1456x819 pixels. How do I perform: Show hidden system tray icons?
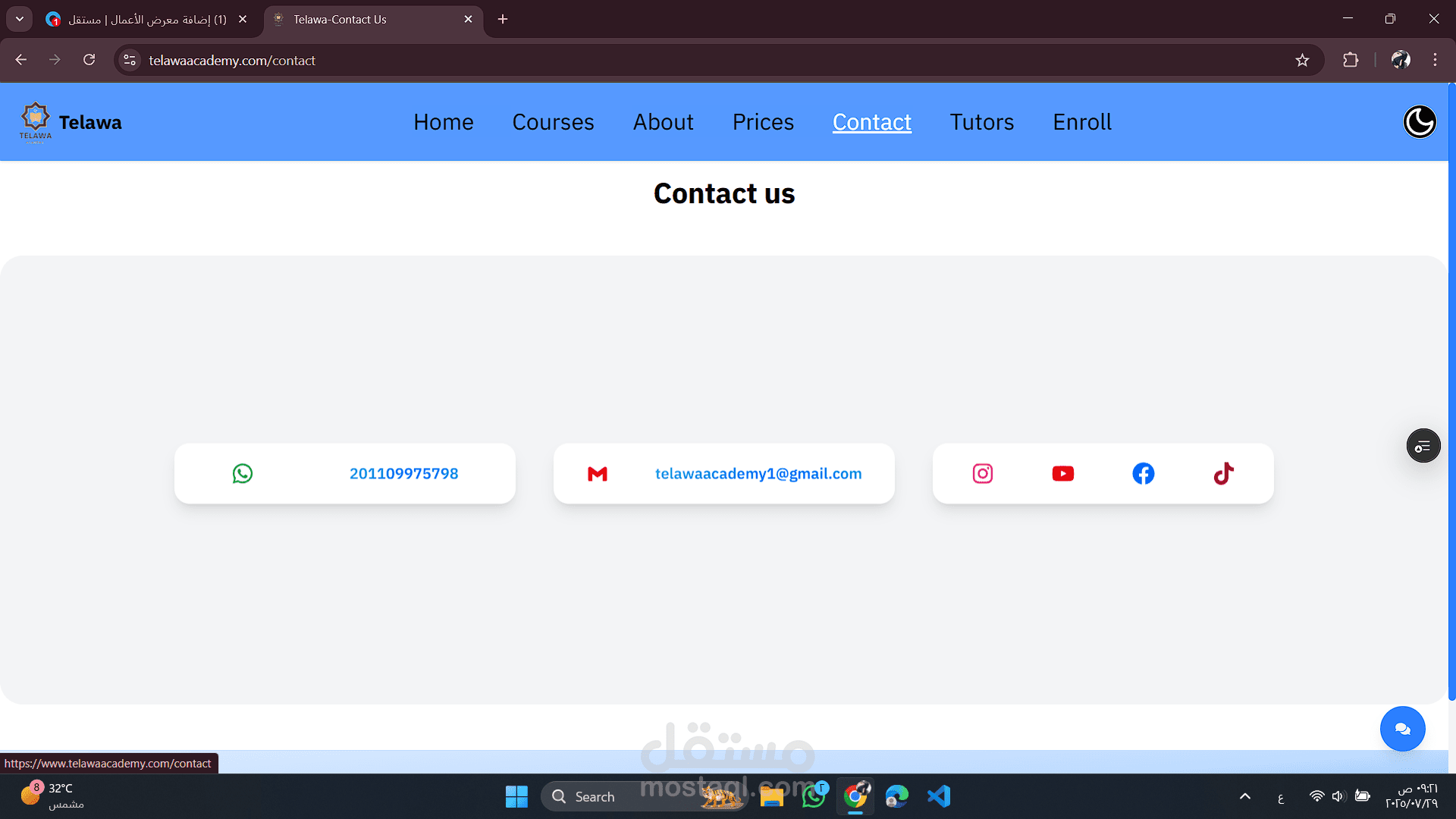click(x=1244, y=796)
